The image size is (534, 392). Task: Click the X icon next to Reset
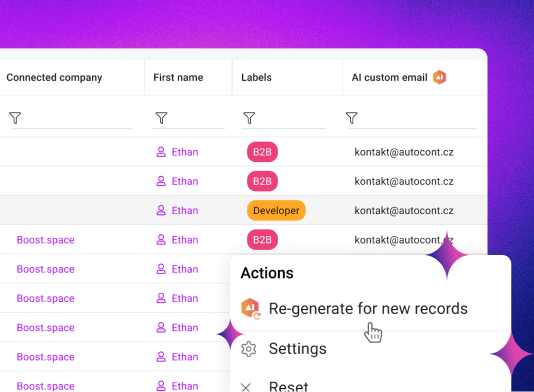point(246,387)
